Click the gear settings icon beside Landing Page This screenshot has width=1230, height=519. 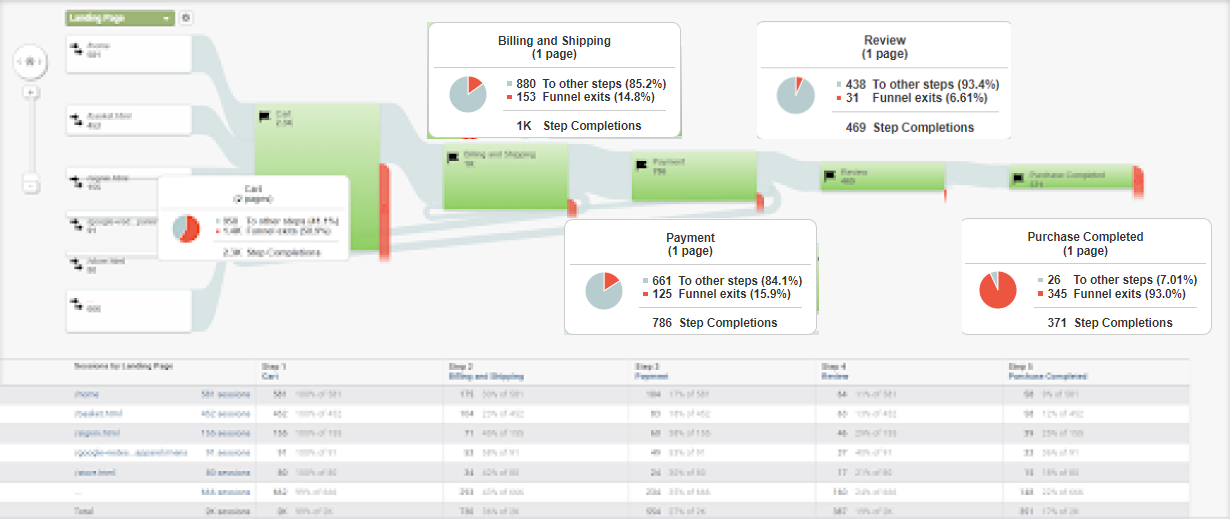(x=186, y=18)
